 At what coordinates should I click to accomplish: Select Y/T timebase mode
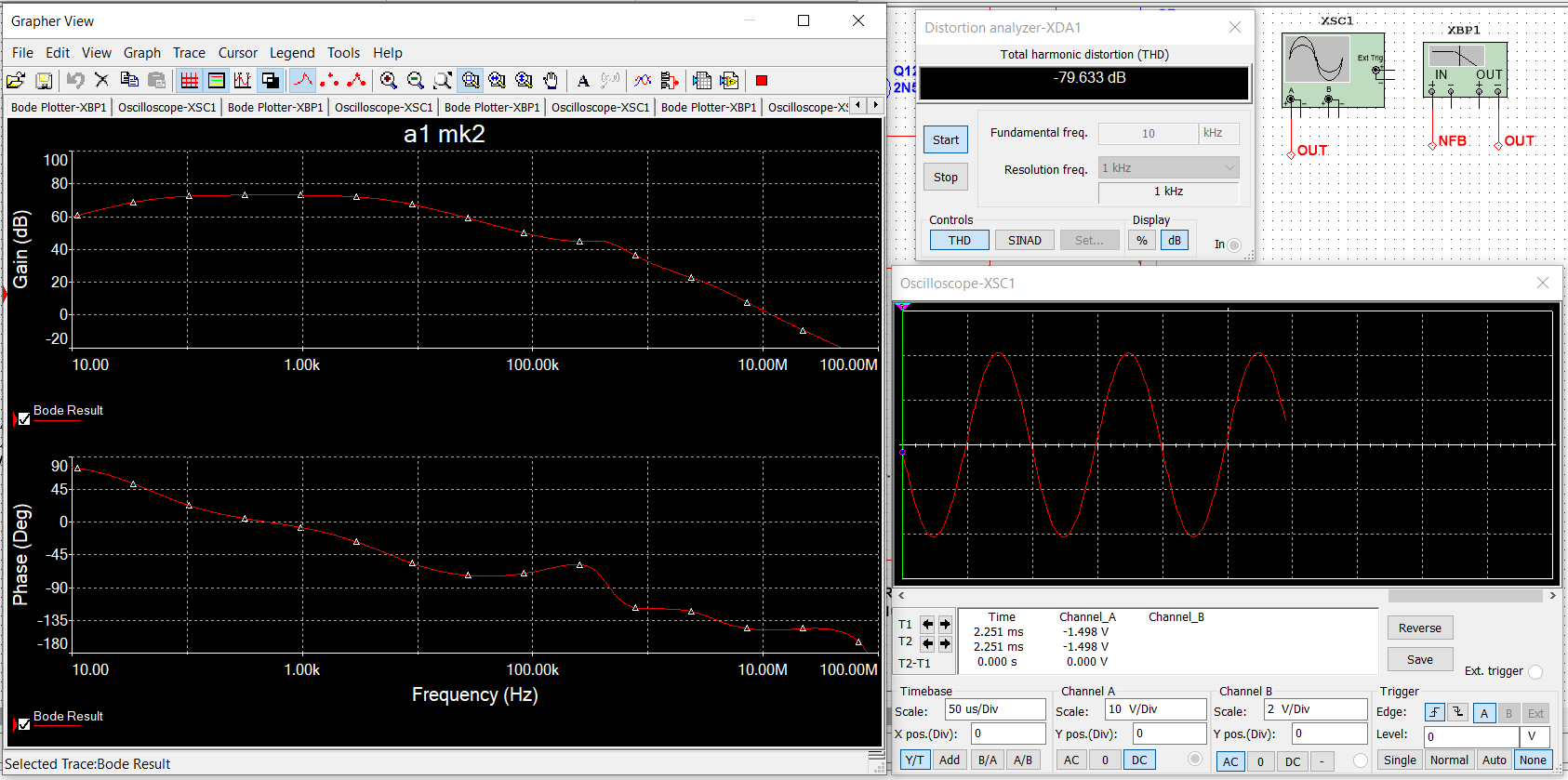click(915, 760)
